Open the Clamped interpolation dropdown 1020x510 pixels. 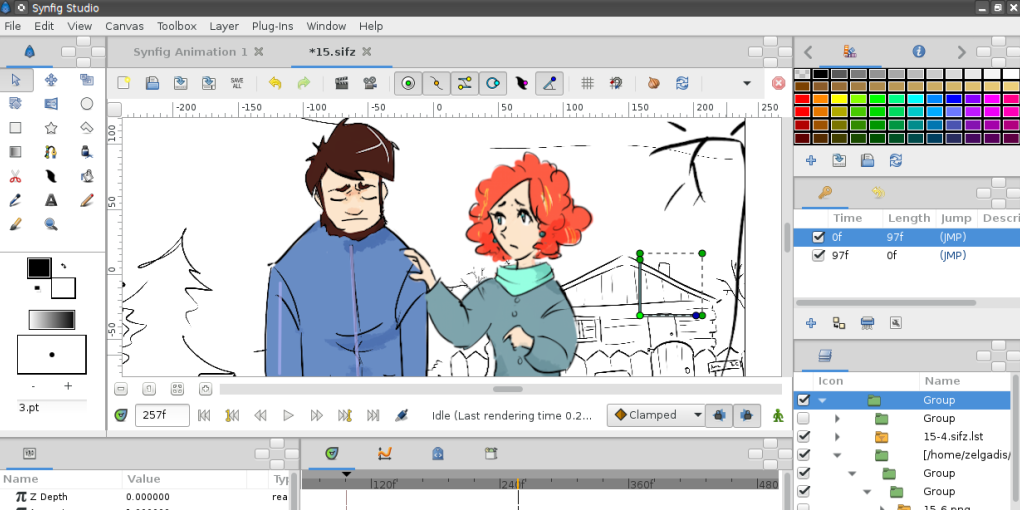pos(653,415)
